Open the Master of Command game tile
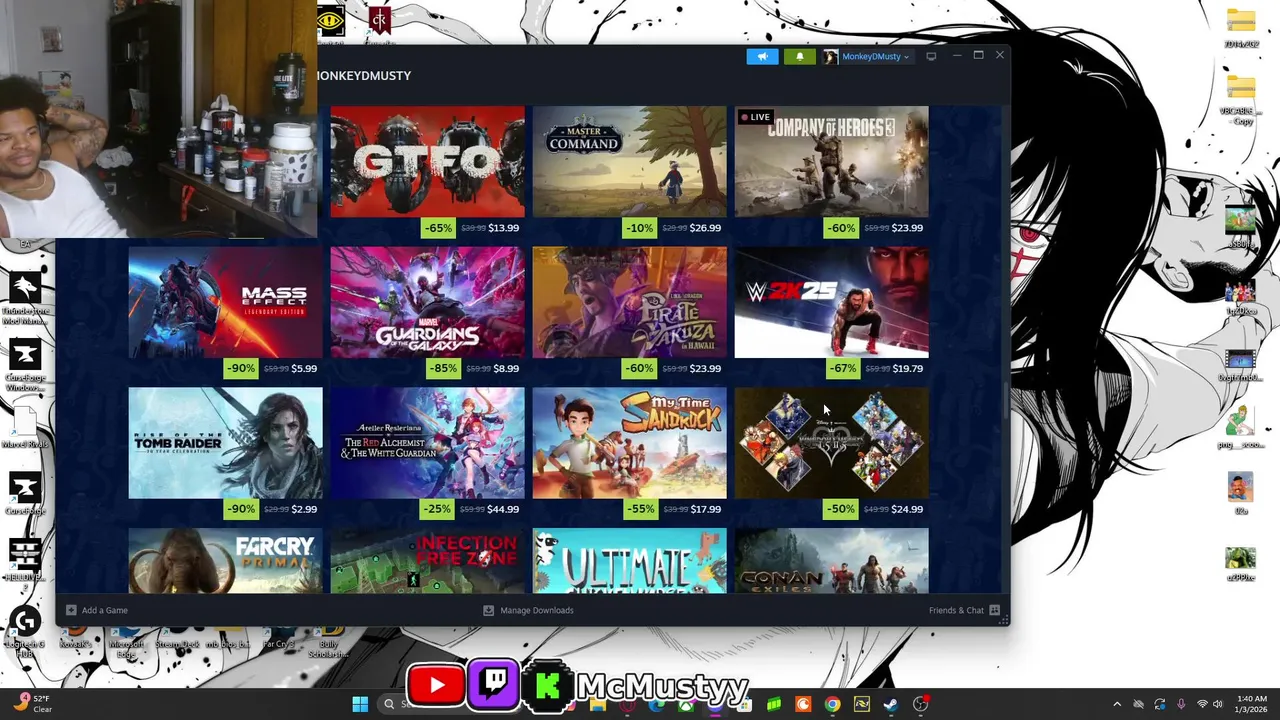The image size is (1280, 720). tap(629, 161)
